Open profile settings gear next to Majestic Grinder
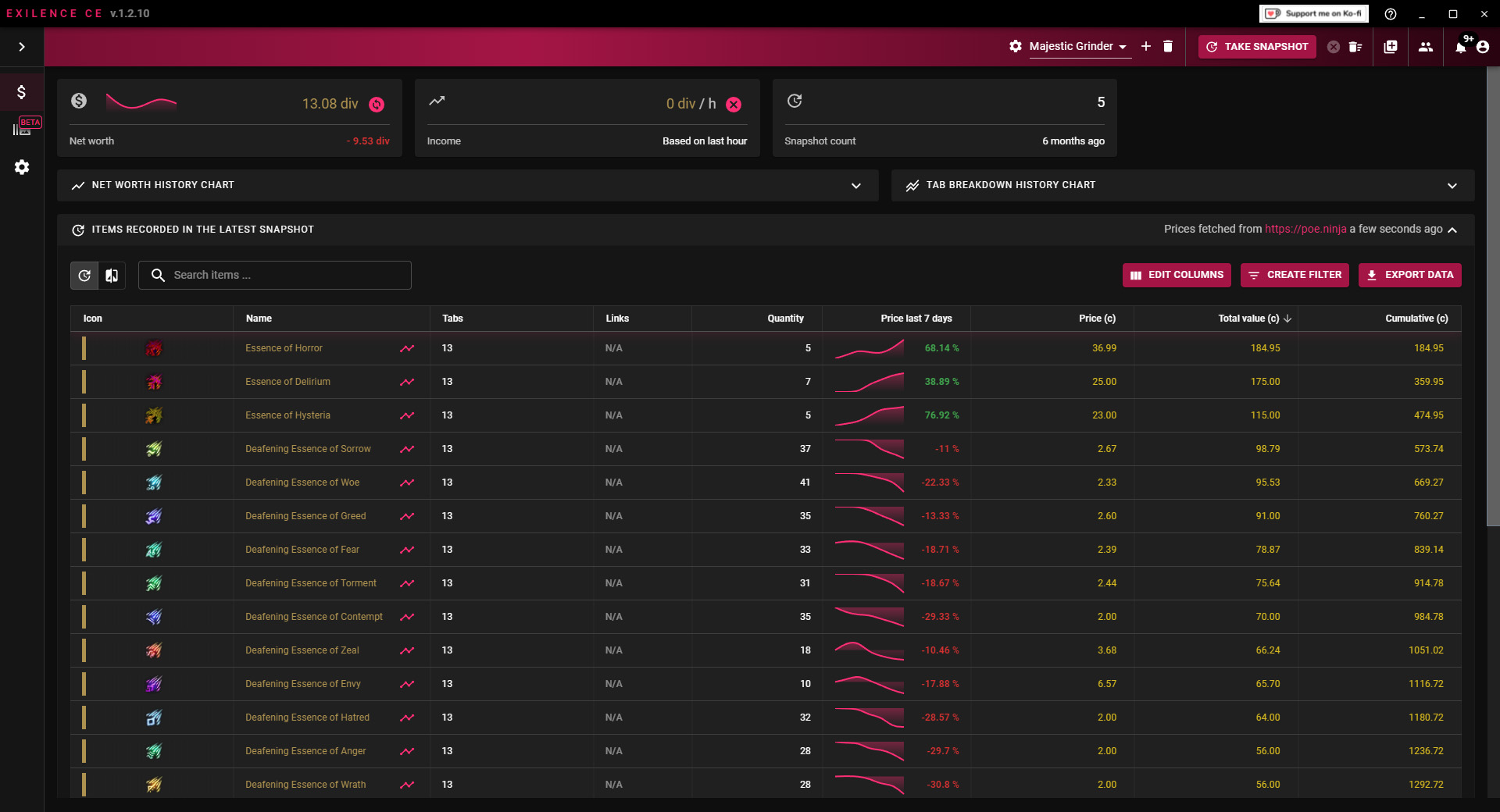 click(1015, 47)
